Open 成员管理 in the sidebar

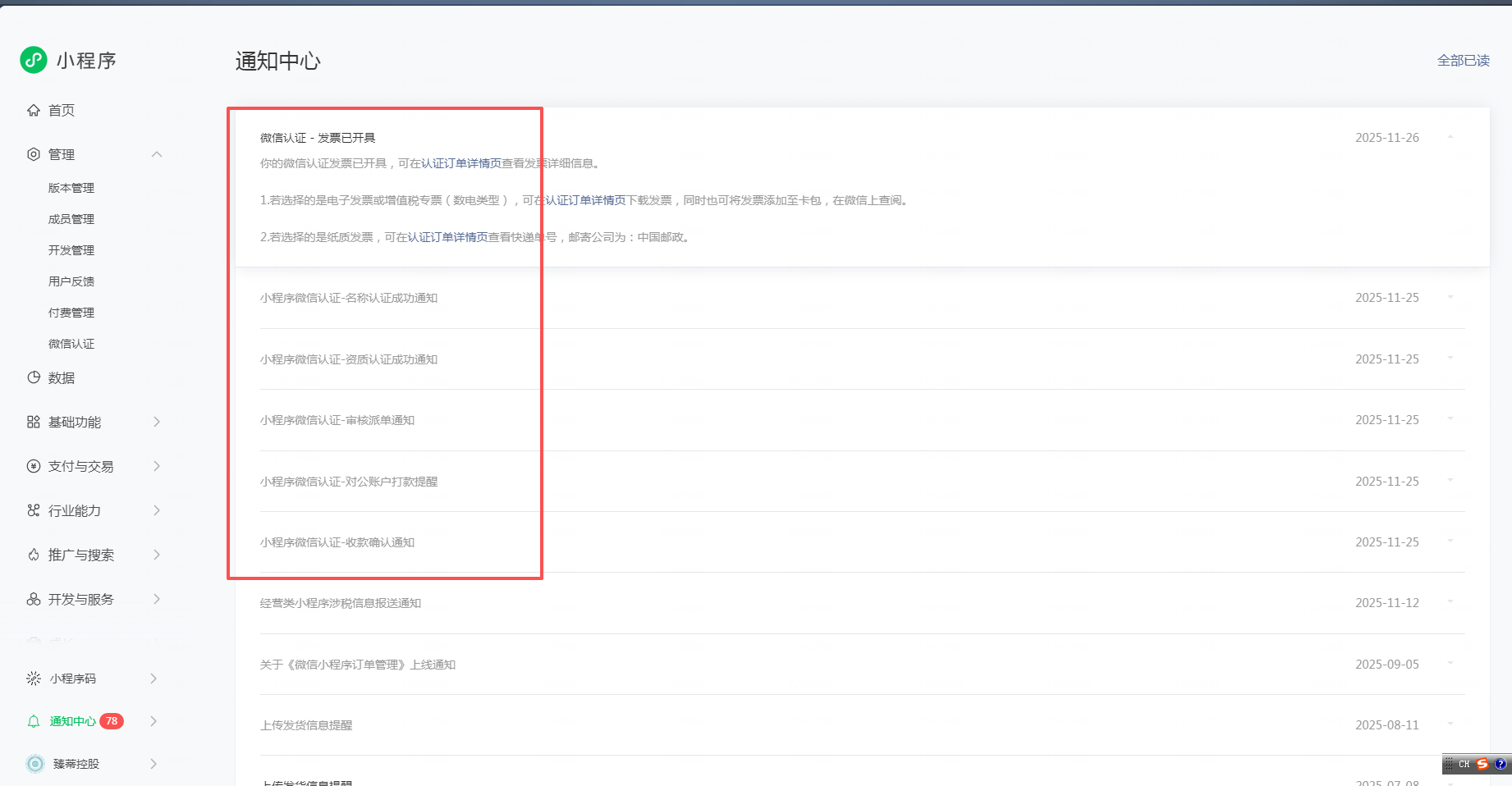(x=71, y=219)
